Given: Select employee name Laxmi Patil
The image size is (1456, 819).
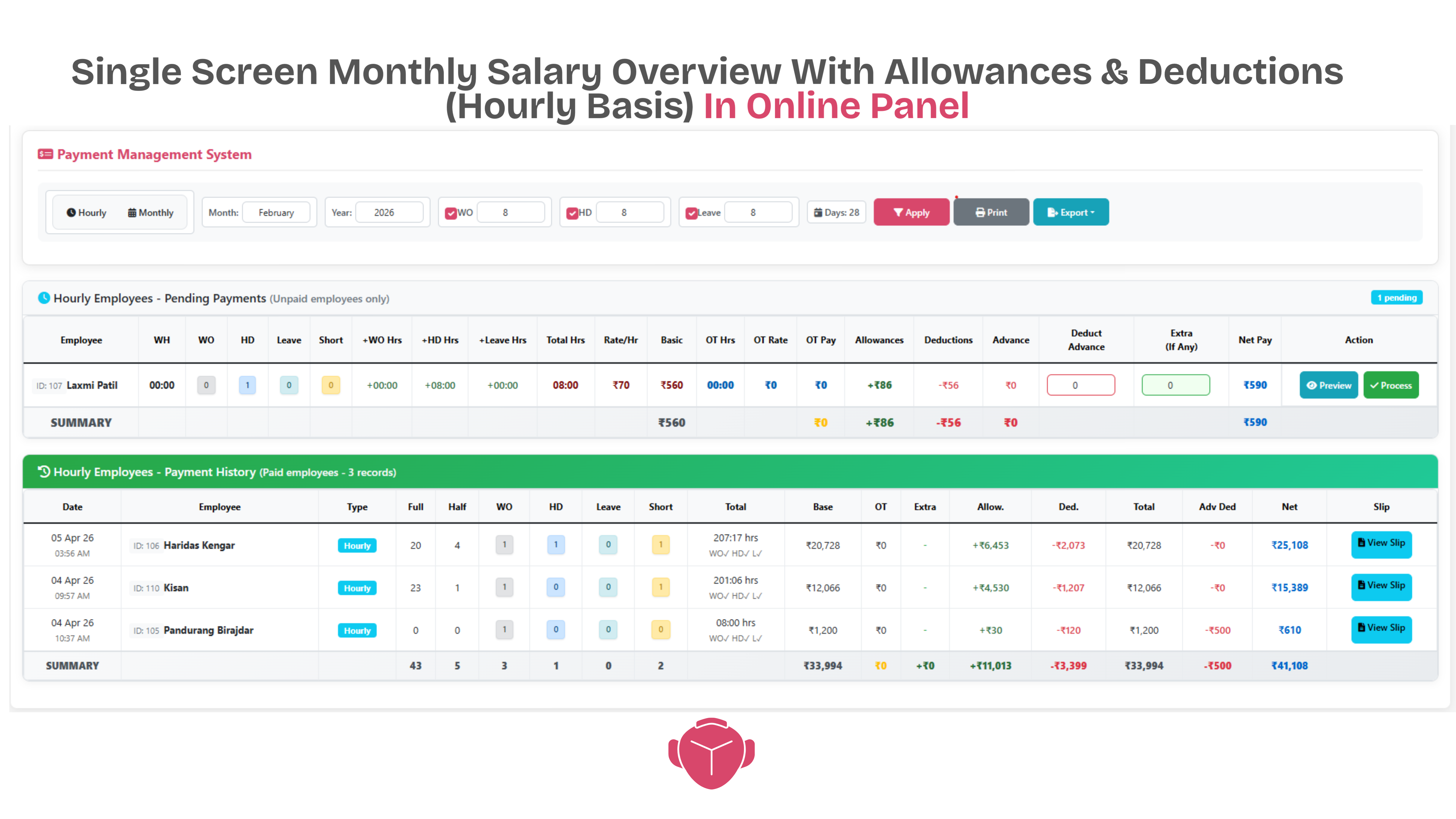Looking at the screenshot, I should [x=92, y=385].
